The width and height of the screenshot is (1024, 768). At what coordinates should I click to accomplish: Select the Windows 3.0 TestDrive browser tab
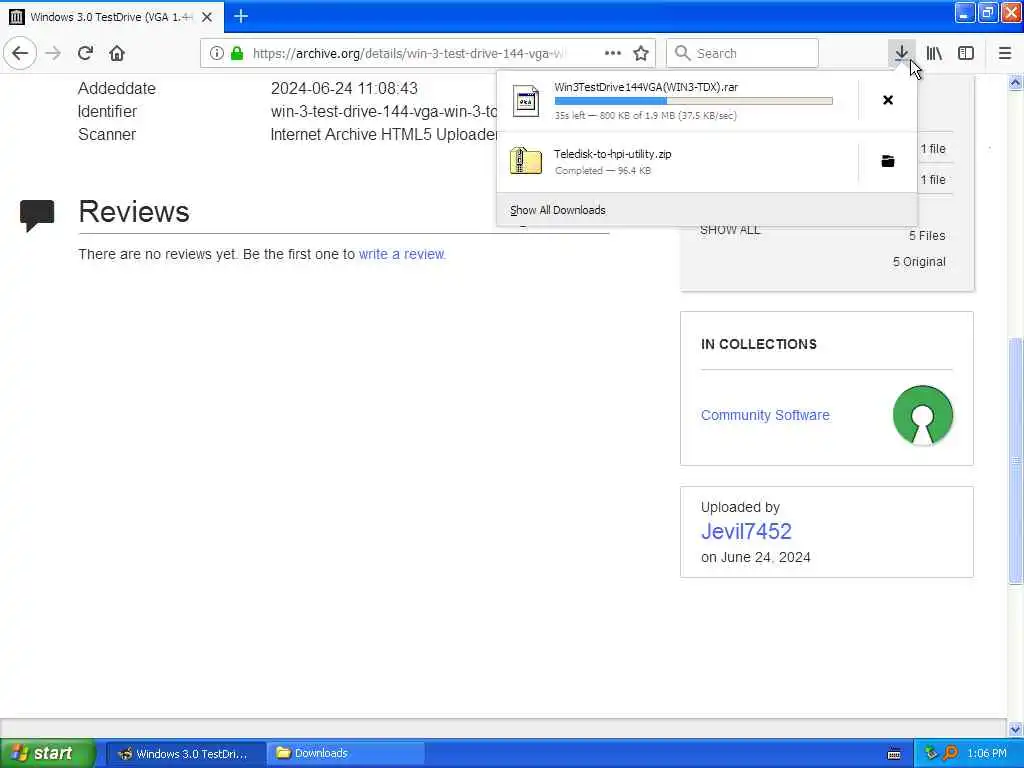point(112,17)
